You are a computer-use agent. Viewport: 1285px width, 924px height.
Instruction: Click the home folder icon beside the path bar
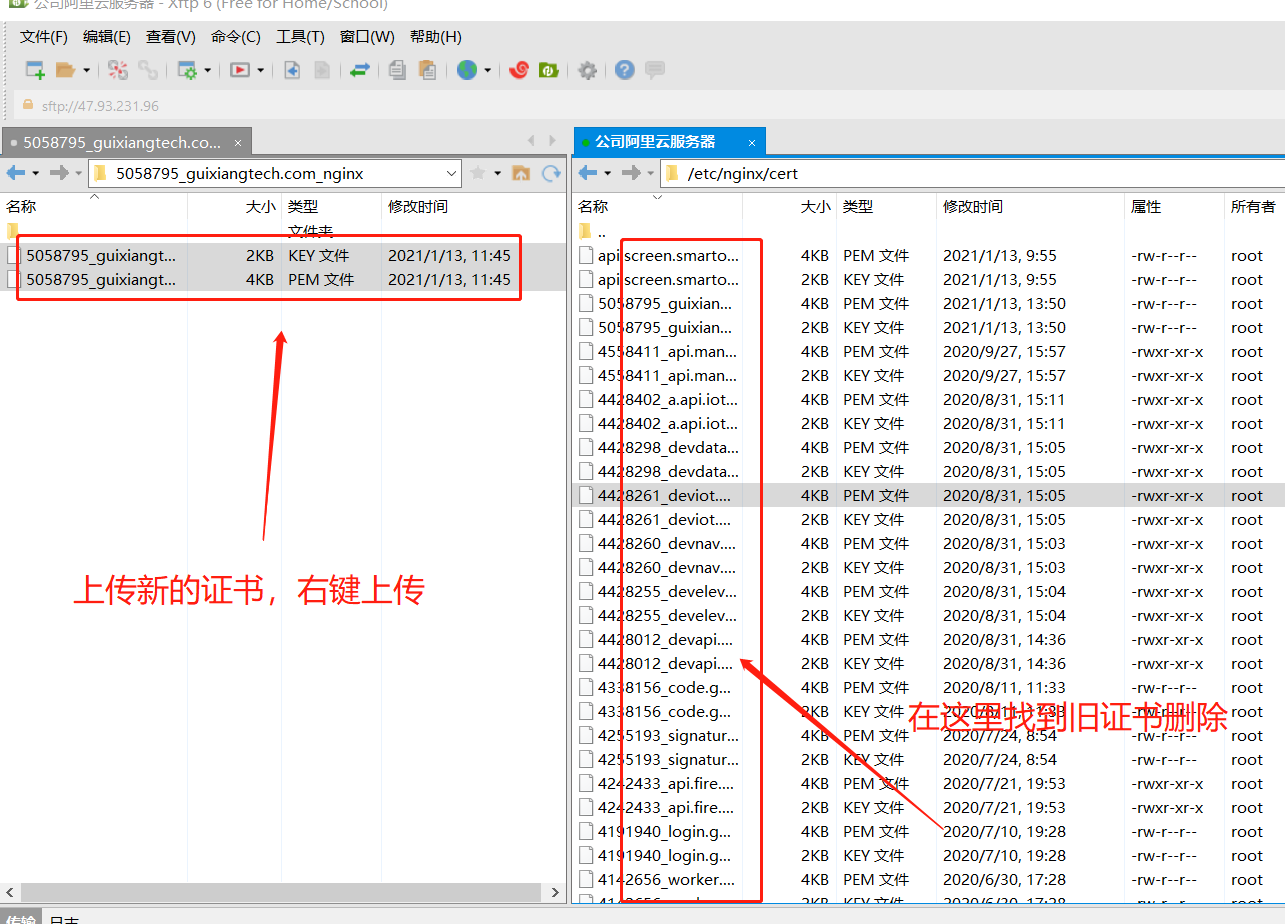pos(521,172)
